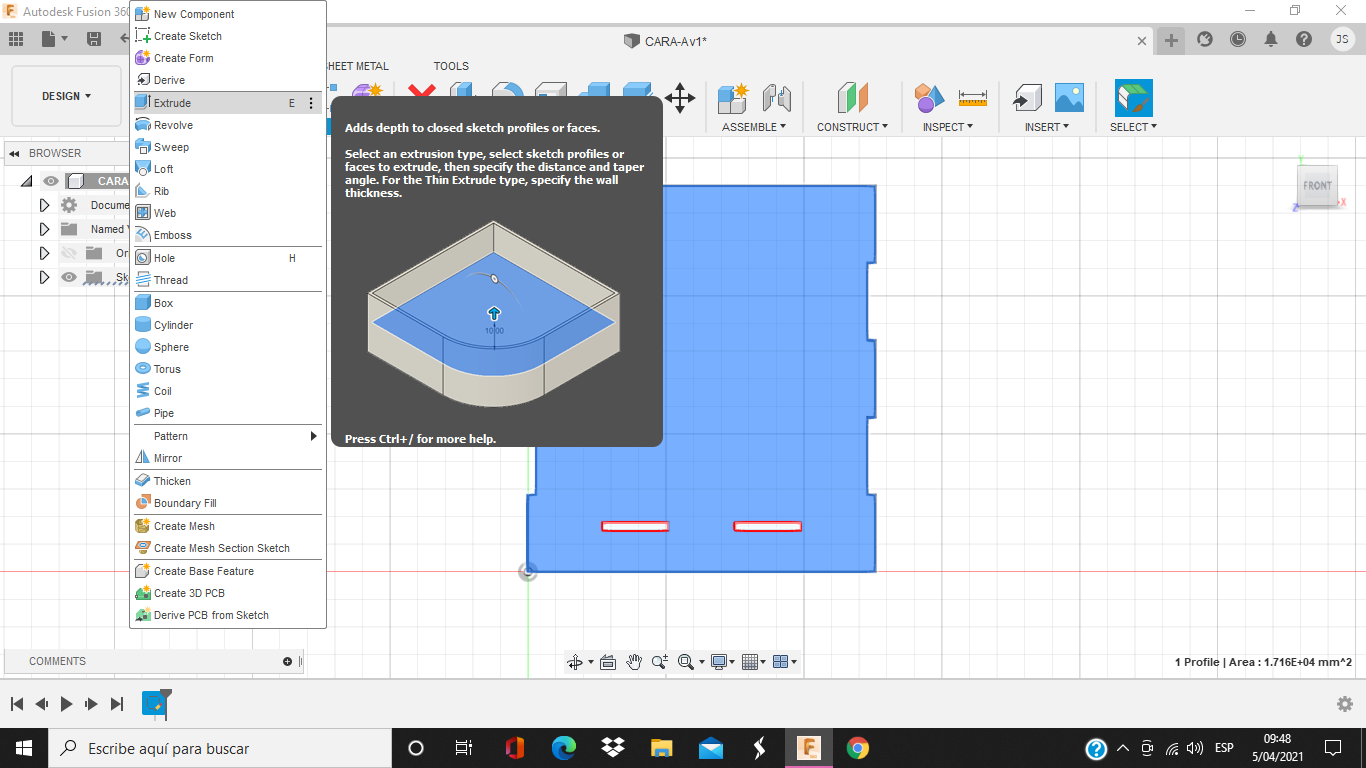Image resolution: width=1366 pixels, height=768 pixels.
Task: Open the INSERT dropdown menu
Action: [x=1047, y=127]
